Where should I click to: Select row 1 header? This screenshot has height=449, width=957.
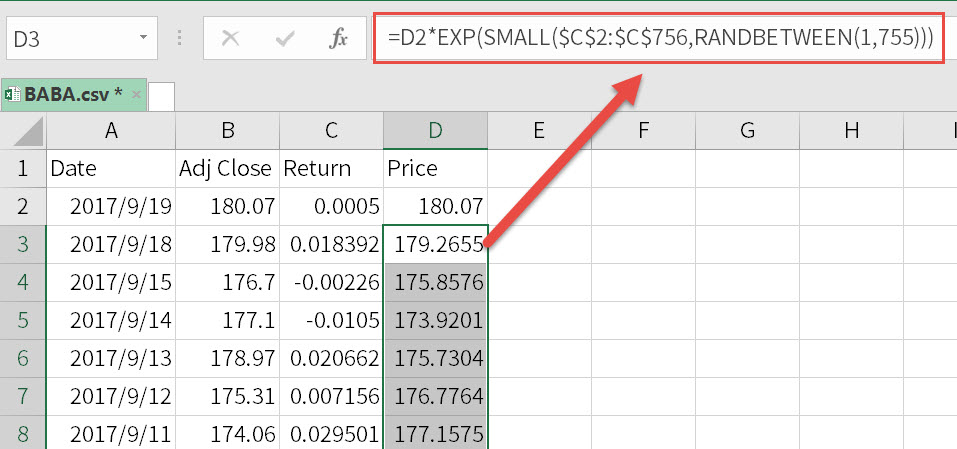(x=23, y=168)
